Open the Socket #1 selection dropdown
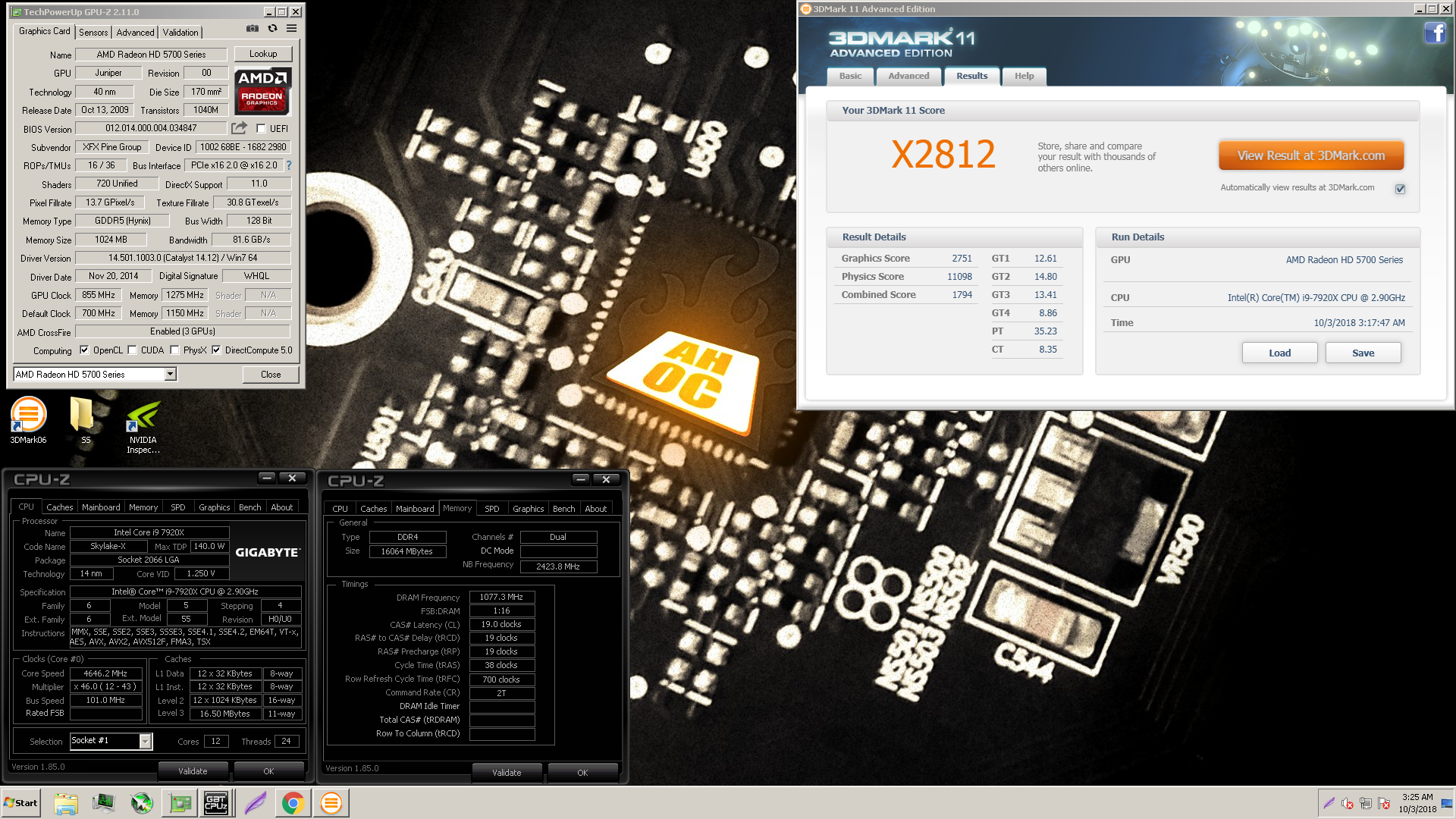1456x819 pixels. pyautogui.click(x=145, y=741)
